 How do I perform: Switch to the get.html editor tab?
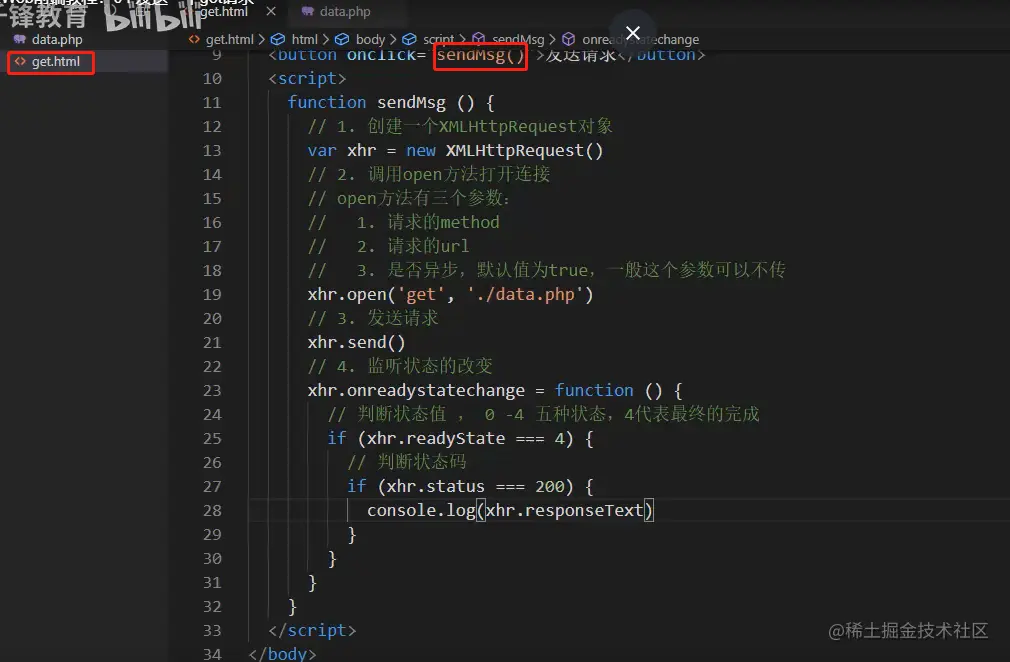[224, 12]
